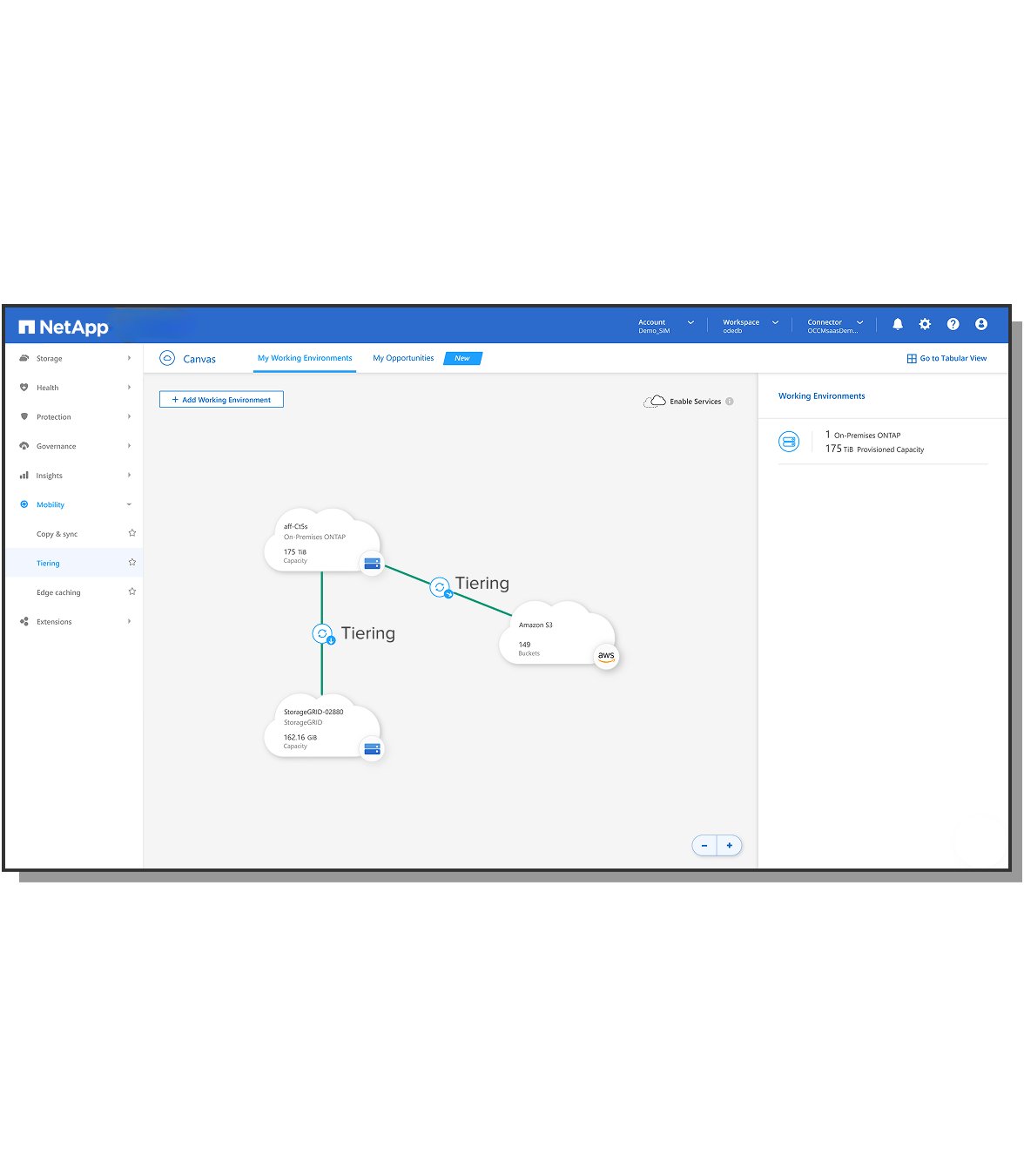Click the Working Environments panel heading
The width and height of the screenshot is (1024, 1176).
pos(822,396)
